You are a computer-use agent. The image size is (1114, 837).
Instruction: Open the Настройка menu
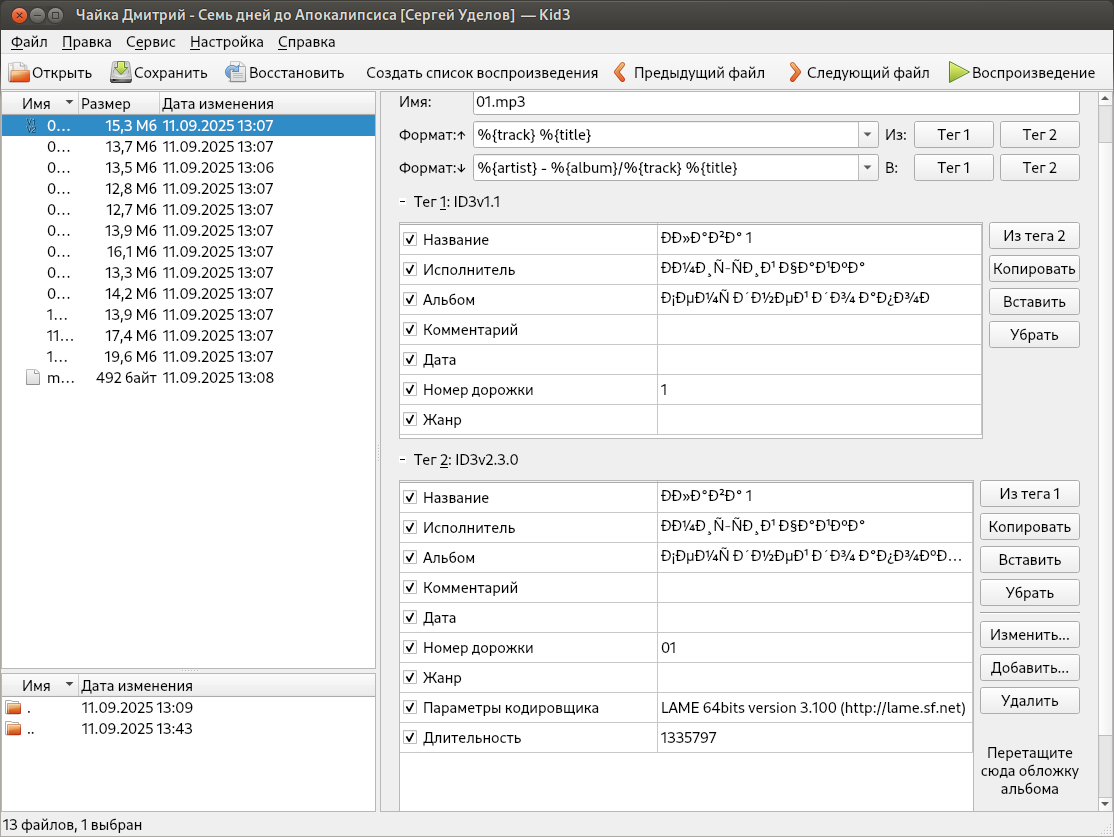click(x=226, y=42)
